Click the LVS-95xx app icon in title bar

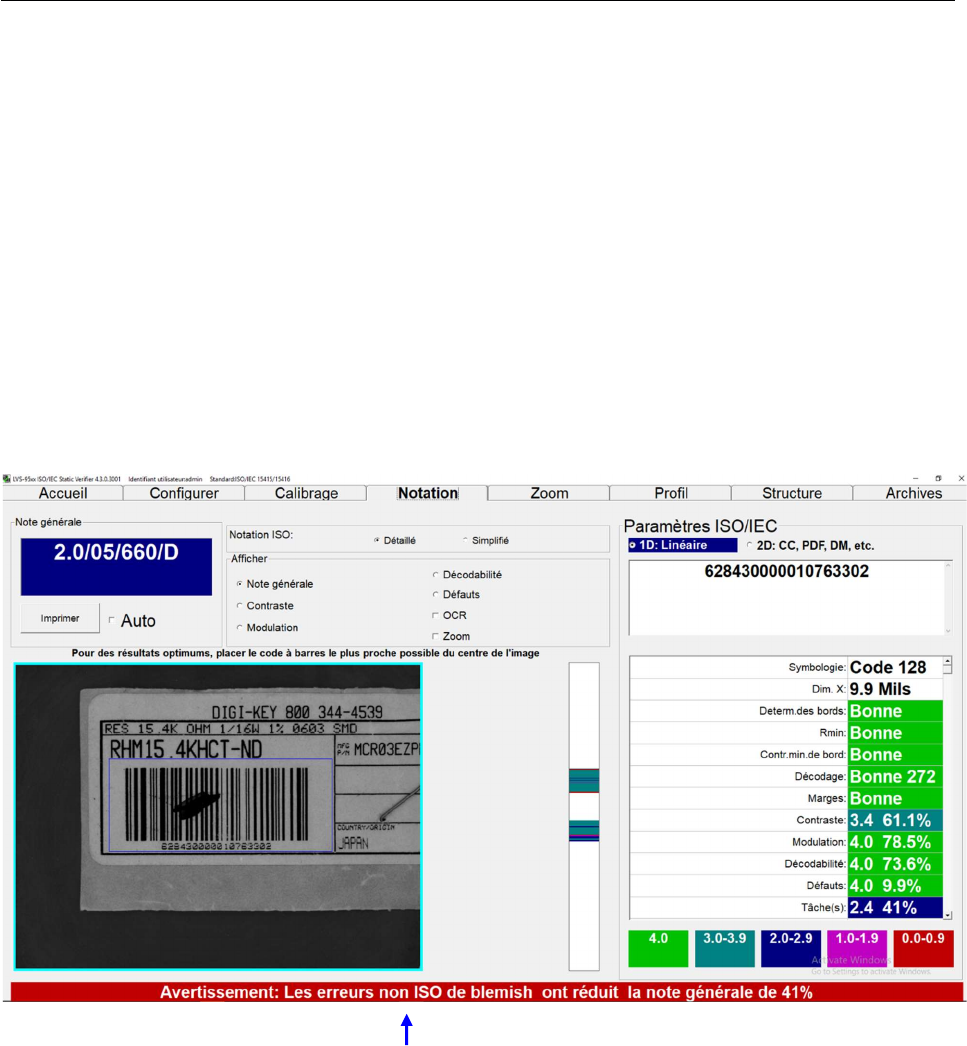[7, 478]
